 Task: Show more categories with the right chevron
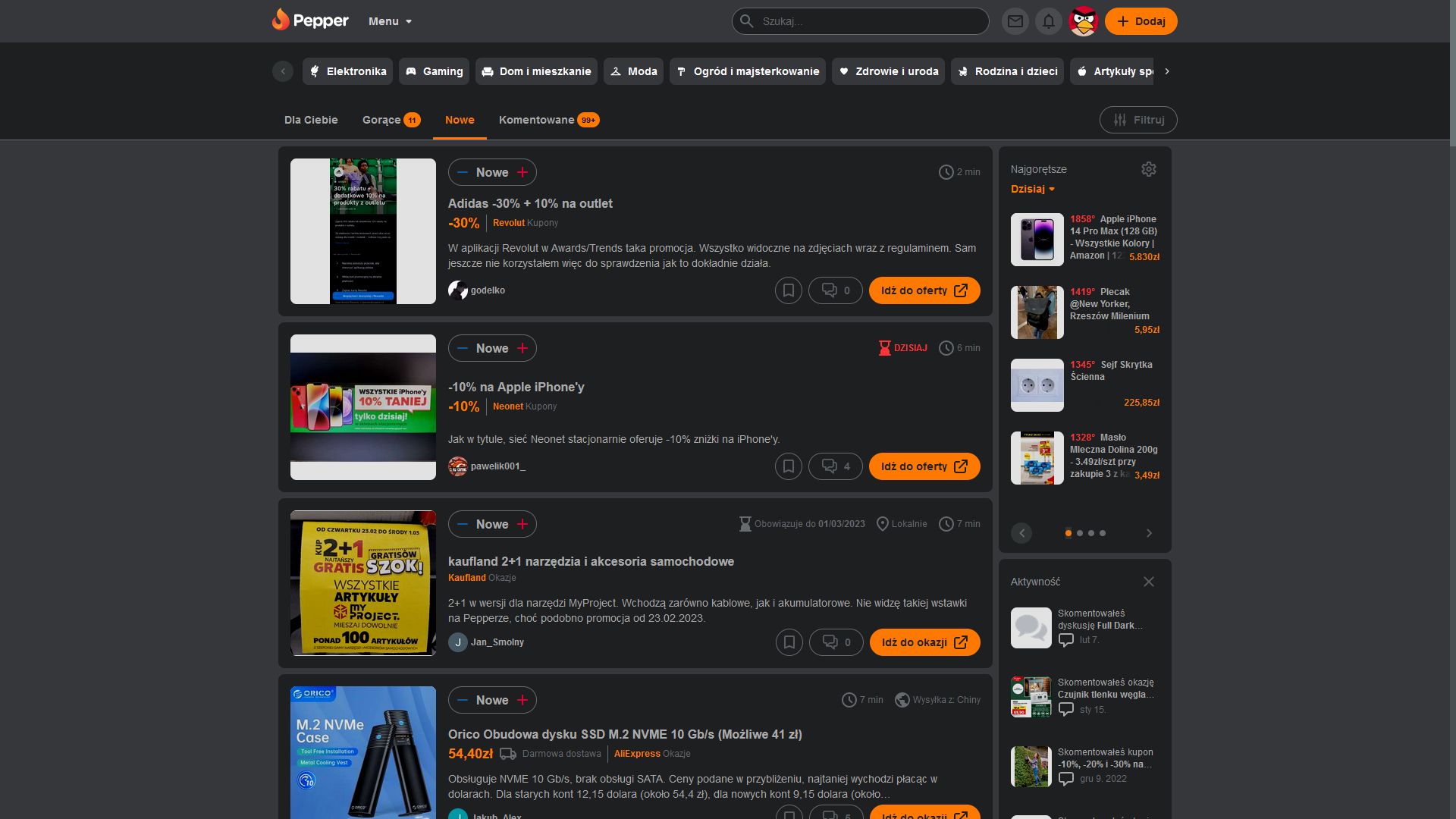tap(1166, 71)
